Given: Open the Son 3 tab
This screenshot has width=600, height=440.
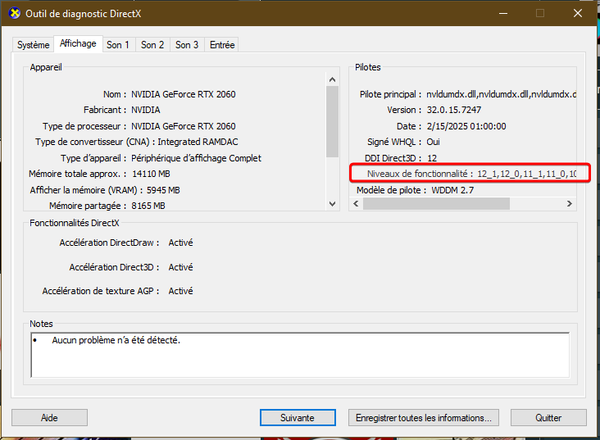Looking at the screenshot, I should point(187,45).
